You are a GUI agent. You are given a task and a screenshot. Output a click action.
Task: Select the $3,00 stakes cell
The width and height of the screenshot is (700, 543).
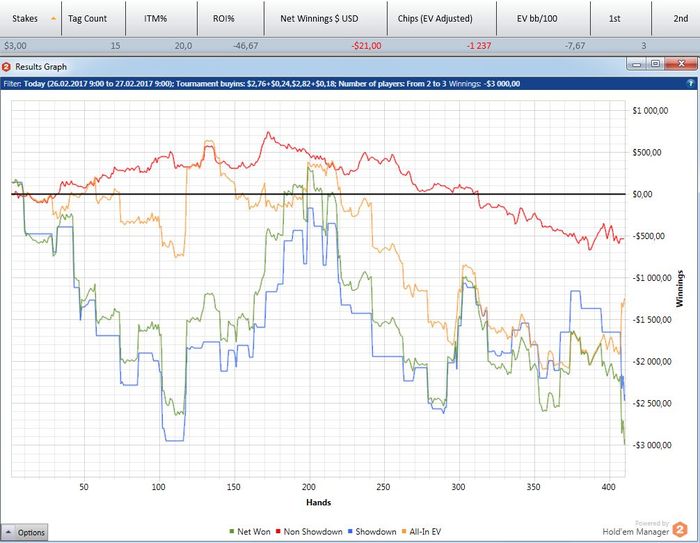point(15,46)
